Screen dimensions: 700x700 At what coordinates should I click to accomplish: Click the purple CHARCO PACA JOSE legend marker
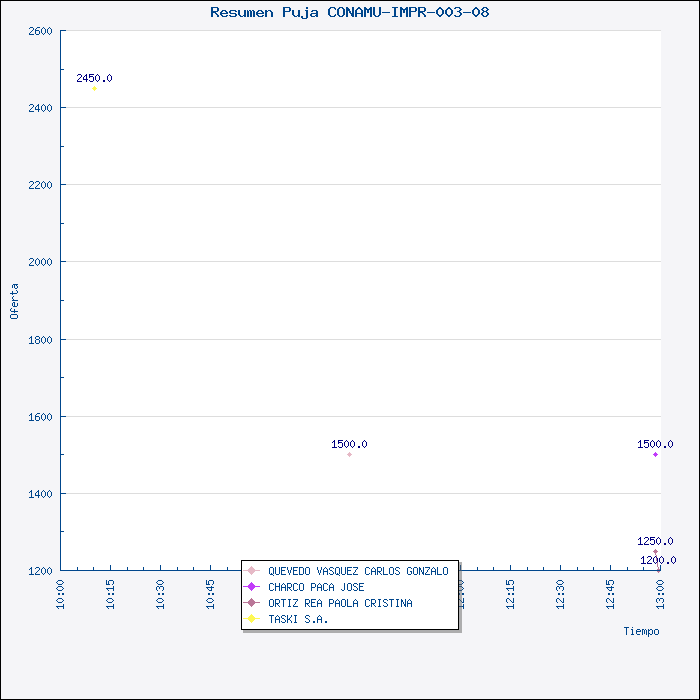pyautogui.click(x=252, y=587)
